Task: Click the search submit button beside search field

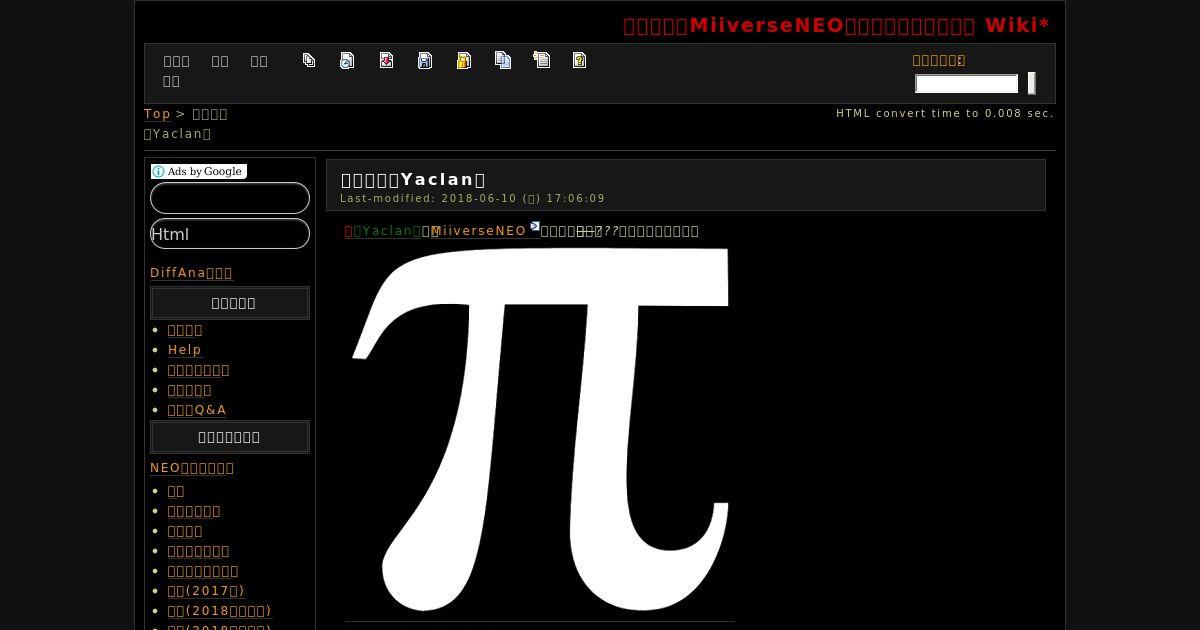Action: pos(1031,84)
